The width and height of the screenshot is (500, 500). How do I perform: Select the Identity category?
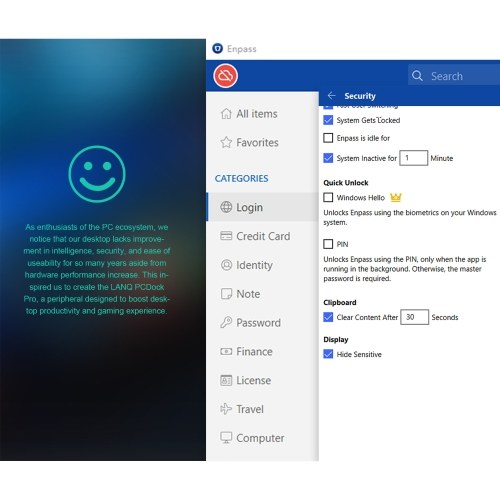click(x=262, y=265)
